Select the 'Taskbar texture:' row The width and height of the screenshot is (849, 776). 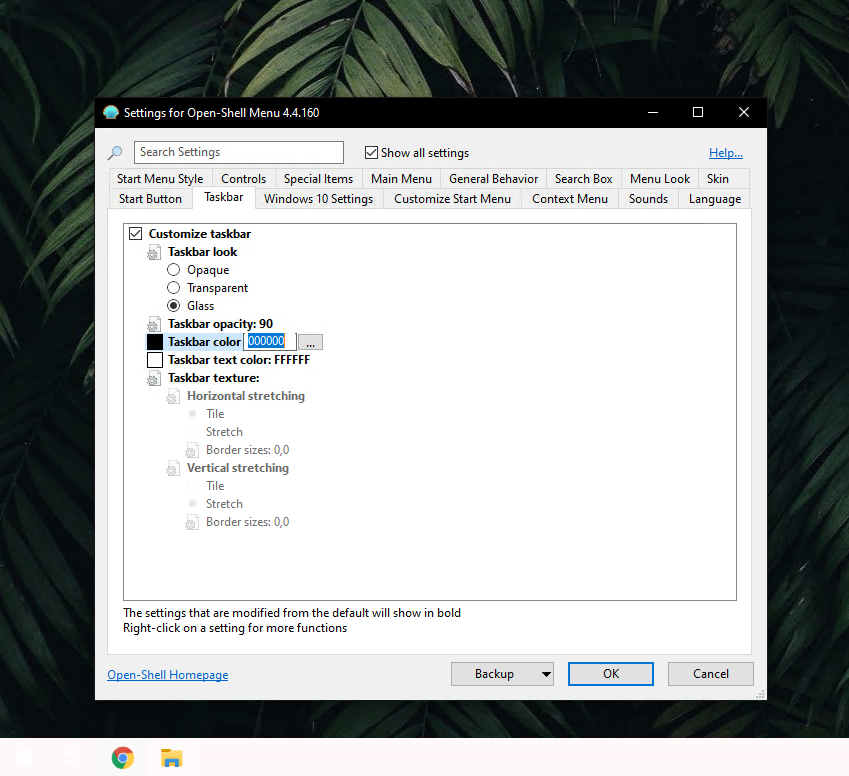coord(213,378)
